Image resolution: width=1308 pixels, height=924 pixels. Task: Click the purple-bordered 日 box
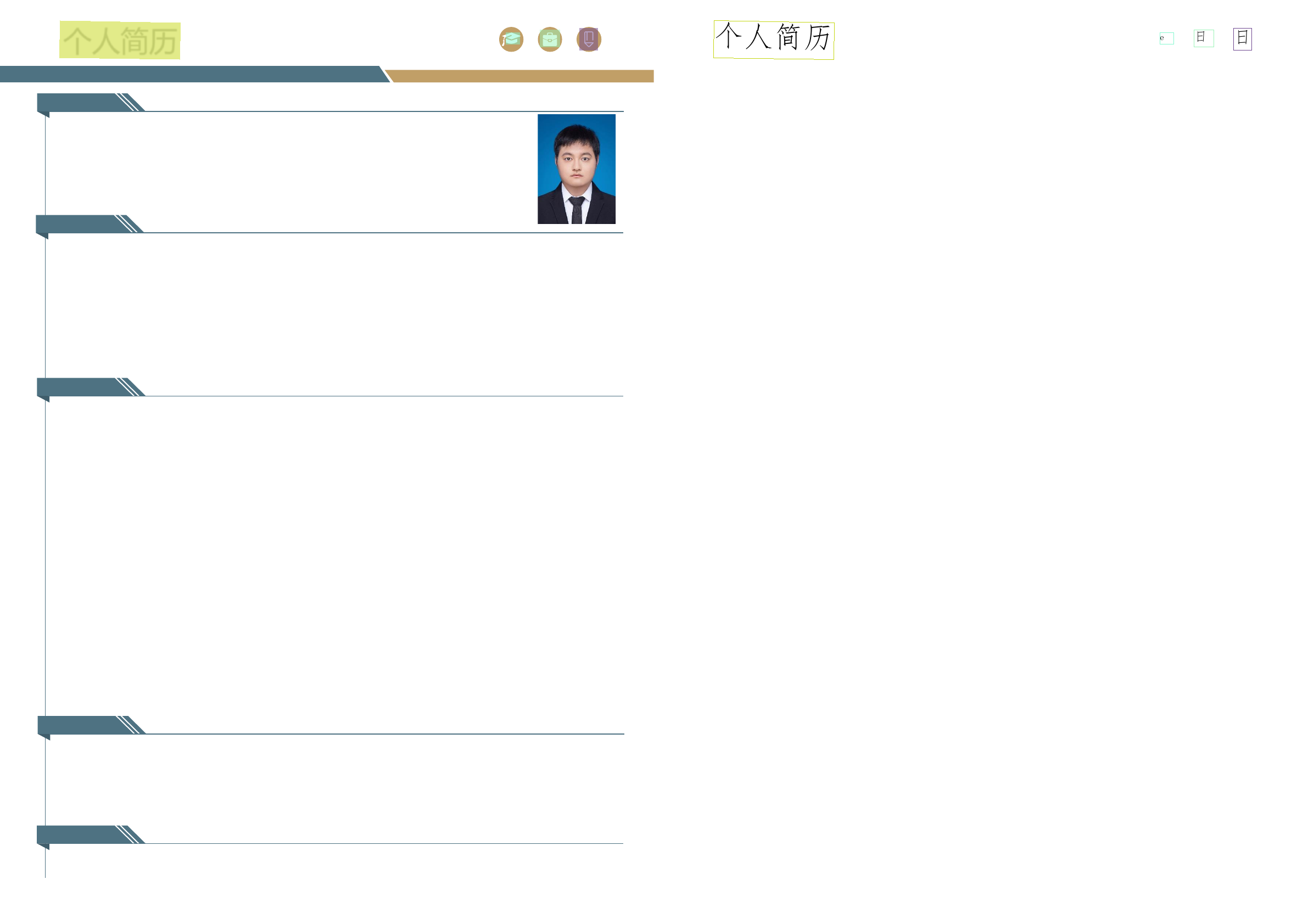1243,39
